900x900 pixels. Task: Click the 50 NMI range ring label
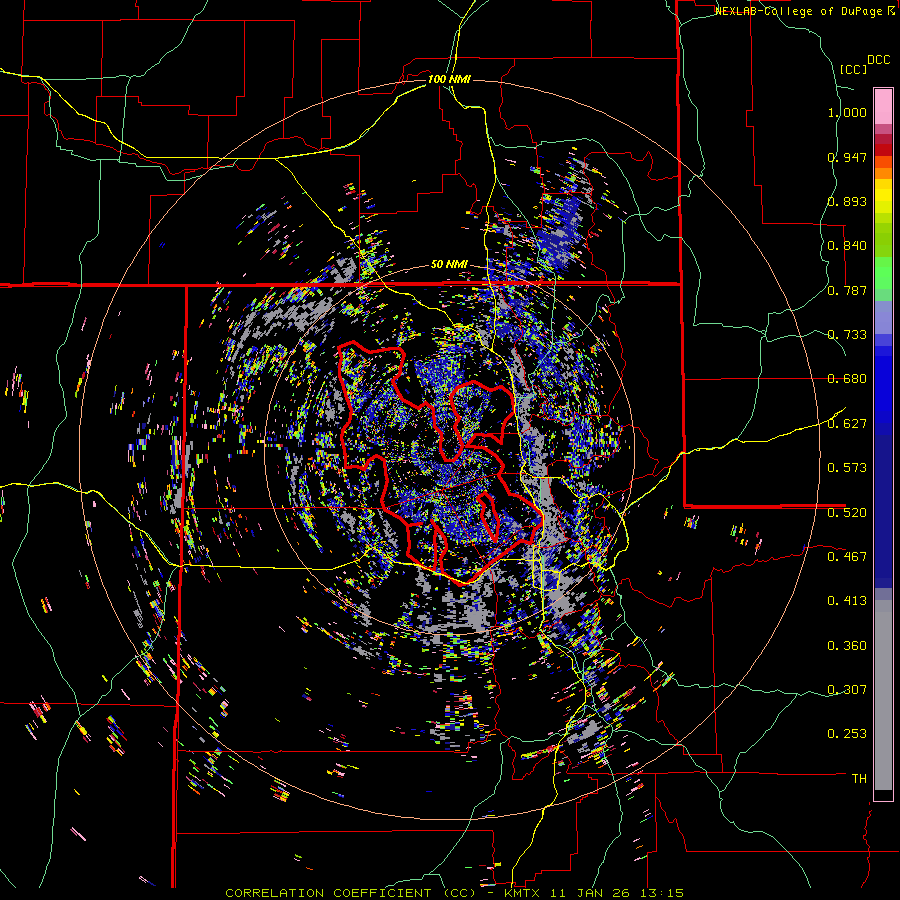pos(449,265)
